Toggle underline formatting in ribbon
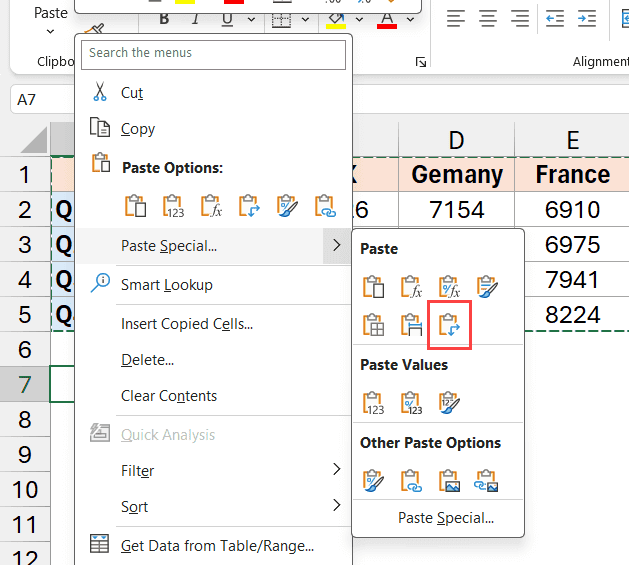 pyautogui.click(x=227, y=19)
